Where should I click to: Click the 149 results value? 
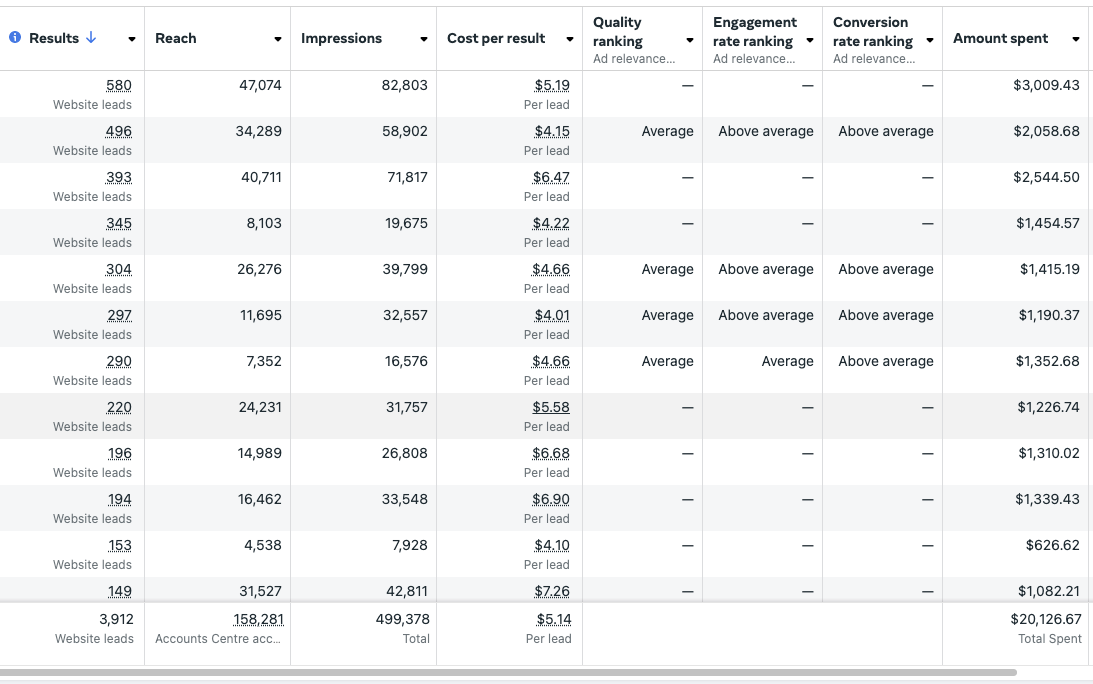click(x=119, y=591)
